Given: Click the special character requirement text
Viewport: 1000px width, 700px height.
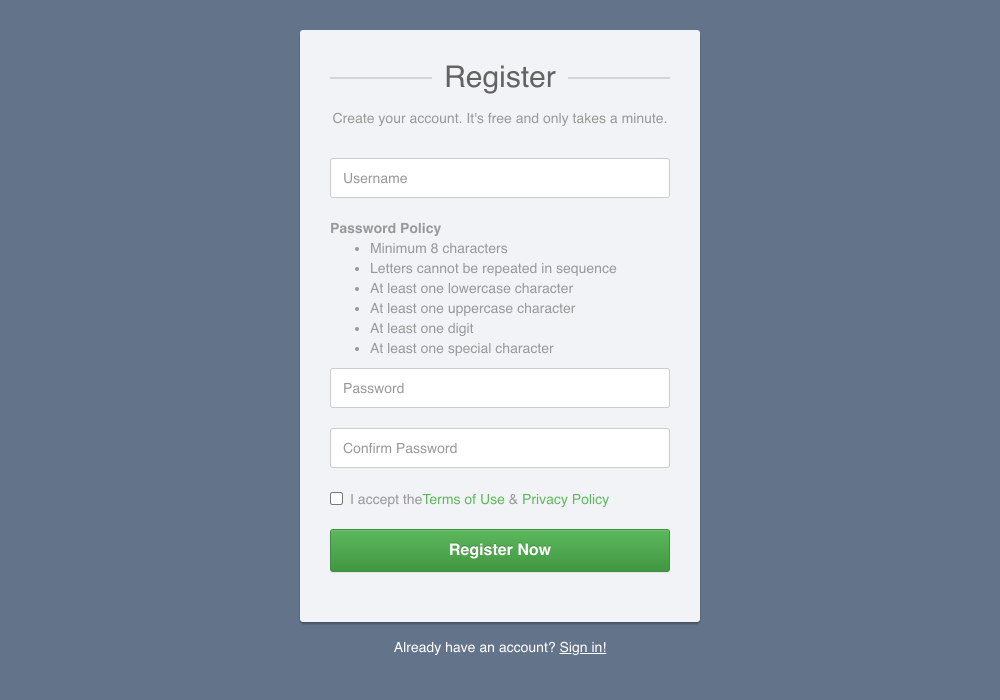Looking at the screenshot, I should (462, 348).
